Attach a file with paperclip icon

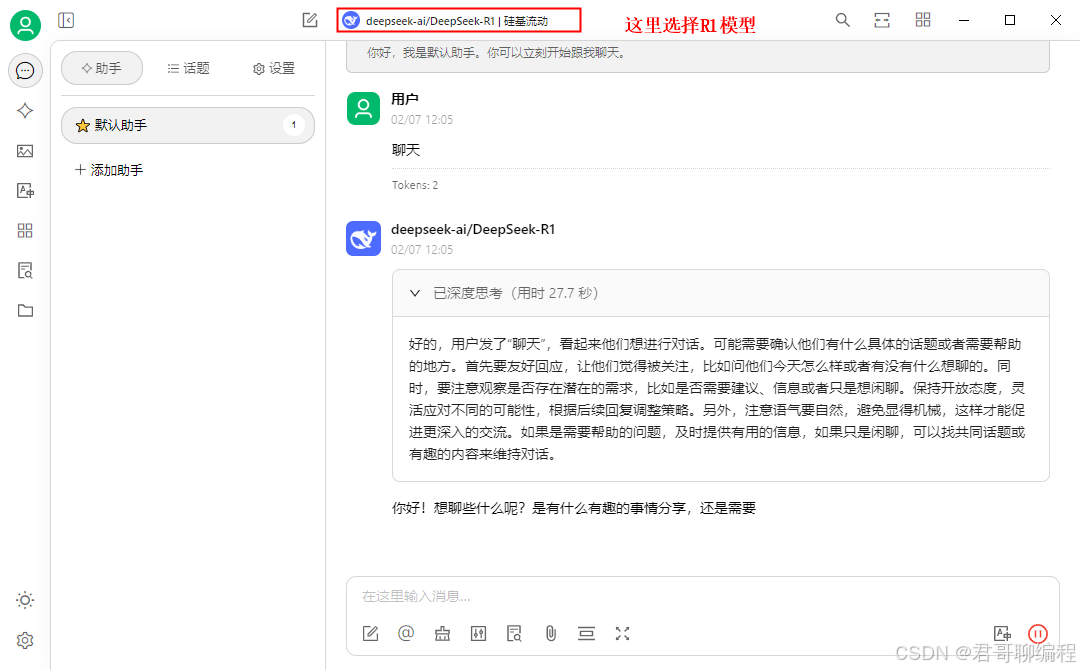pos(550,634)
